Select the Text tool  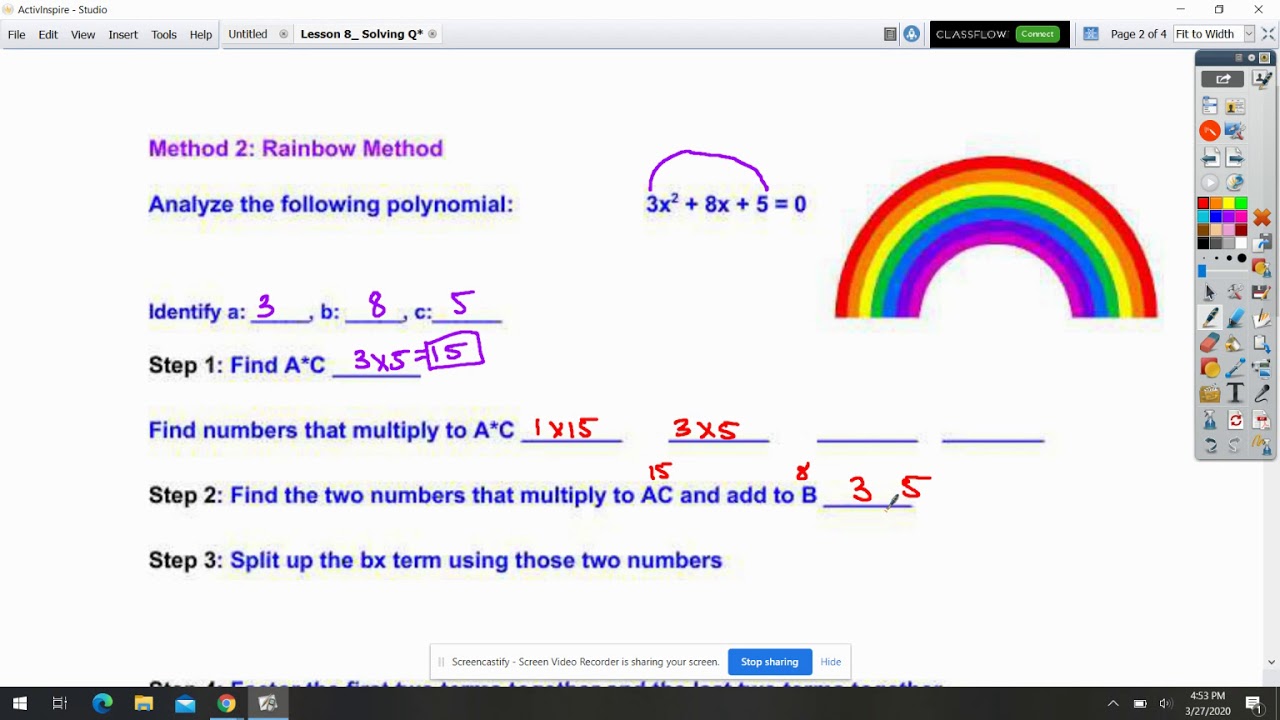(x=1235, y=393)
